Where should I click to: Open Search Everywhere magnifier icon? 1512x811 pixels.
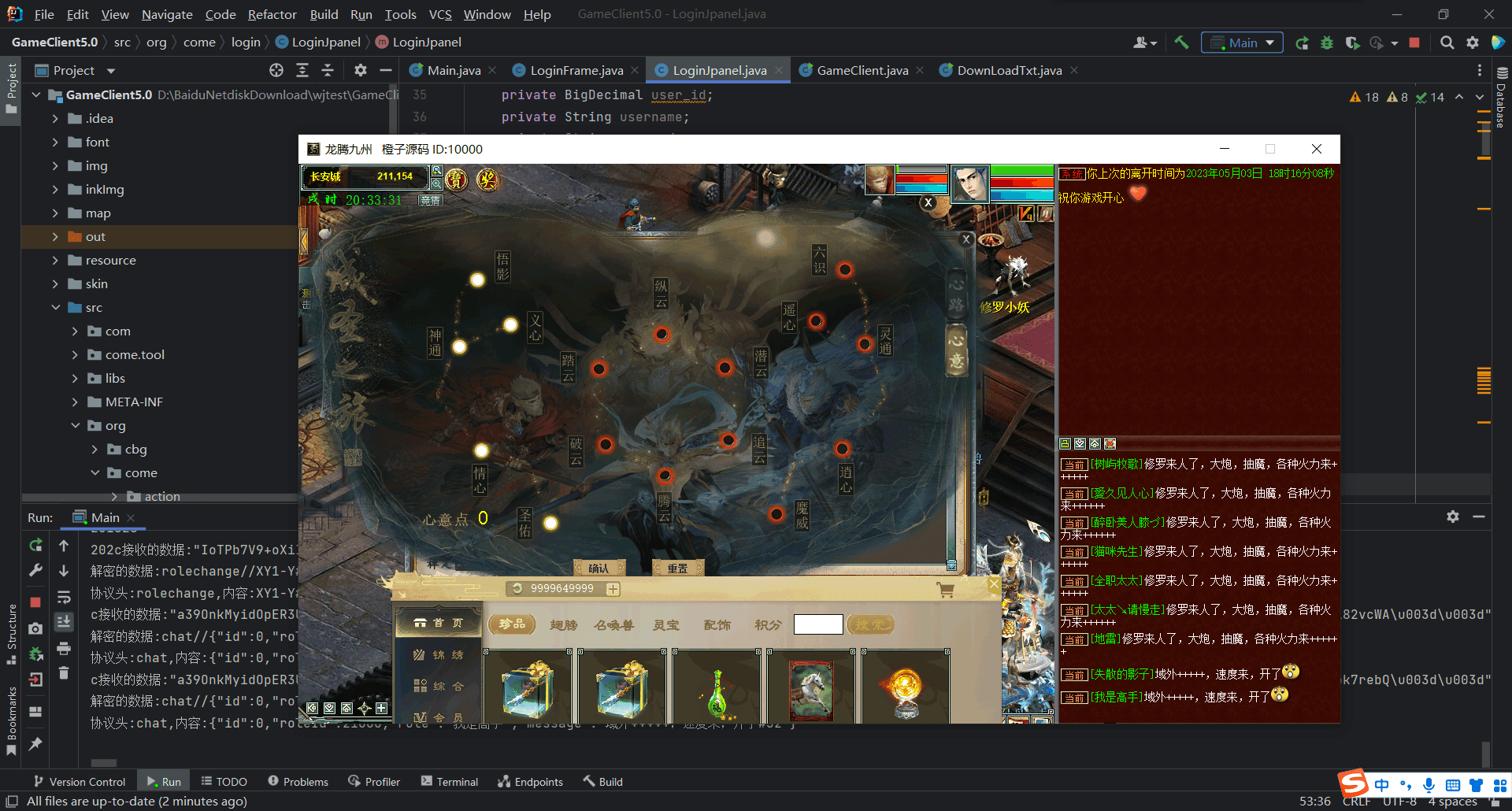[x=1447, y=43]
